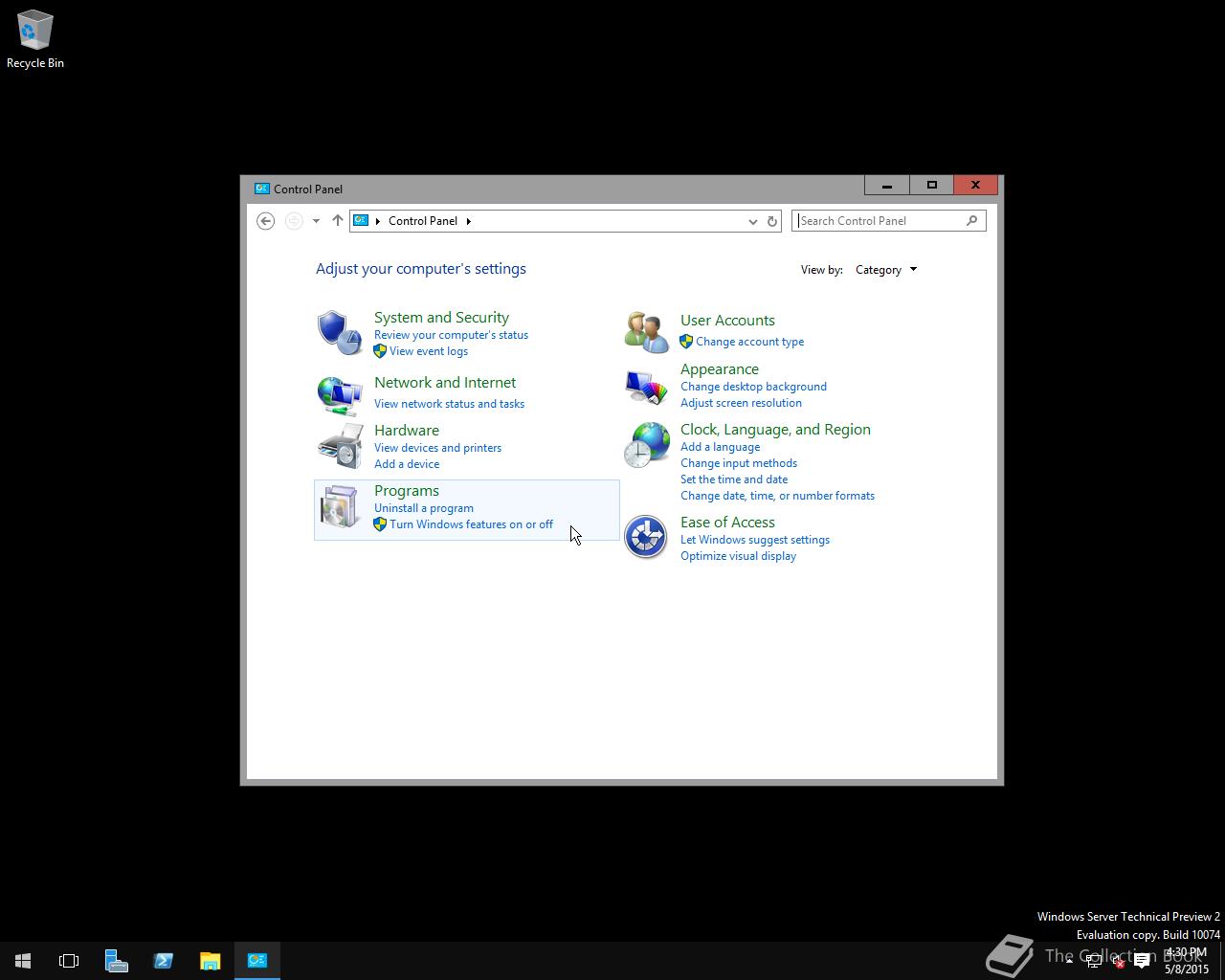Click Uninstall a program
The height and width of the screenshot is (980, 1225).
424,508
